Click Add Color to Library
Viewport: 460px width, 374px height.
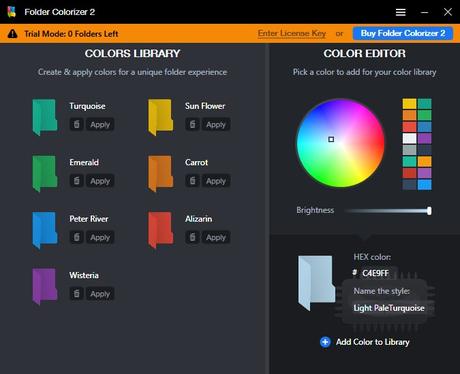(x=373, y=342)
